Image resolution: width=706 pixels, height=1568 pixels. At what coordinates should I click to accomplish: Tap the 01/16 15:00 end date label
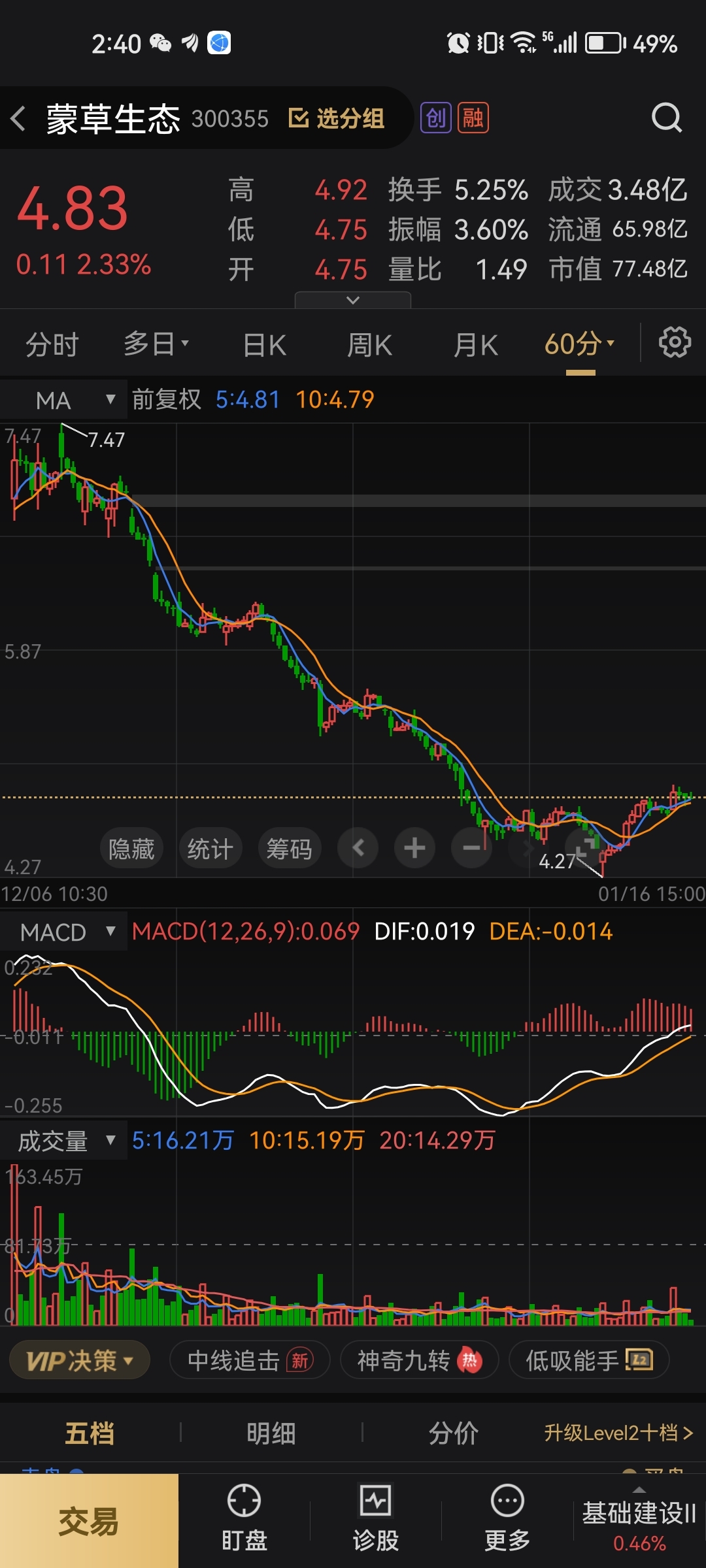[x=651, y=894]
